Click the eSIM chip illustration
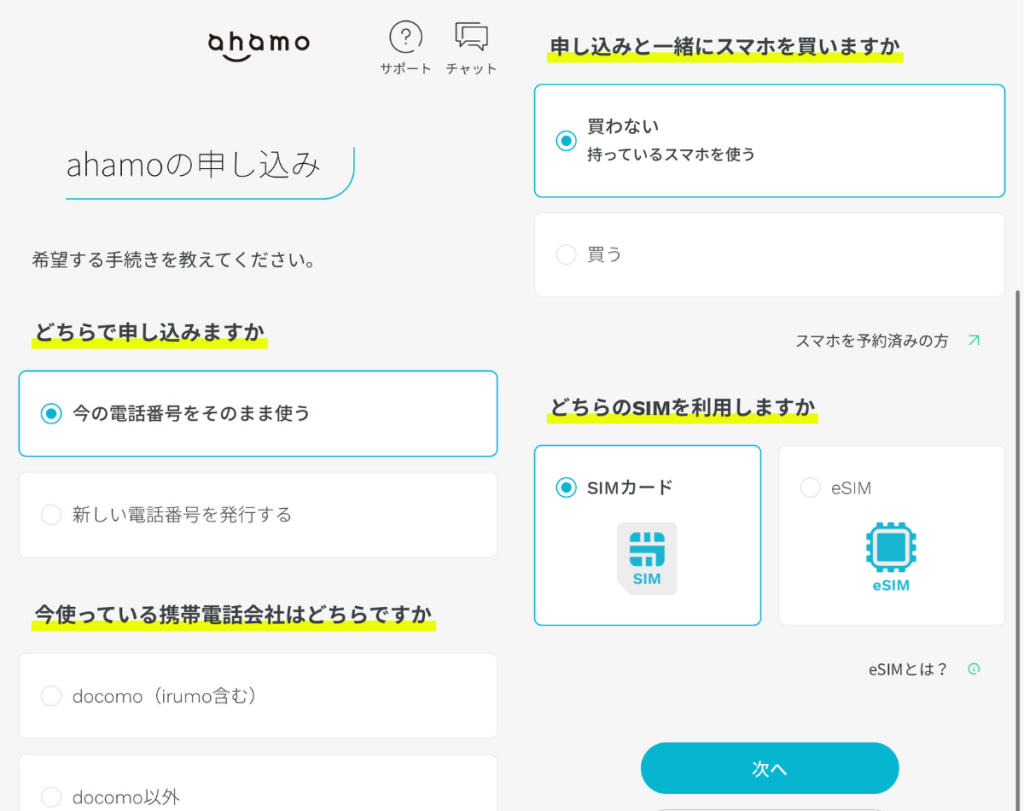Screen dimensions: 1024x811 pyautogui.click(x=891, y=556)
